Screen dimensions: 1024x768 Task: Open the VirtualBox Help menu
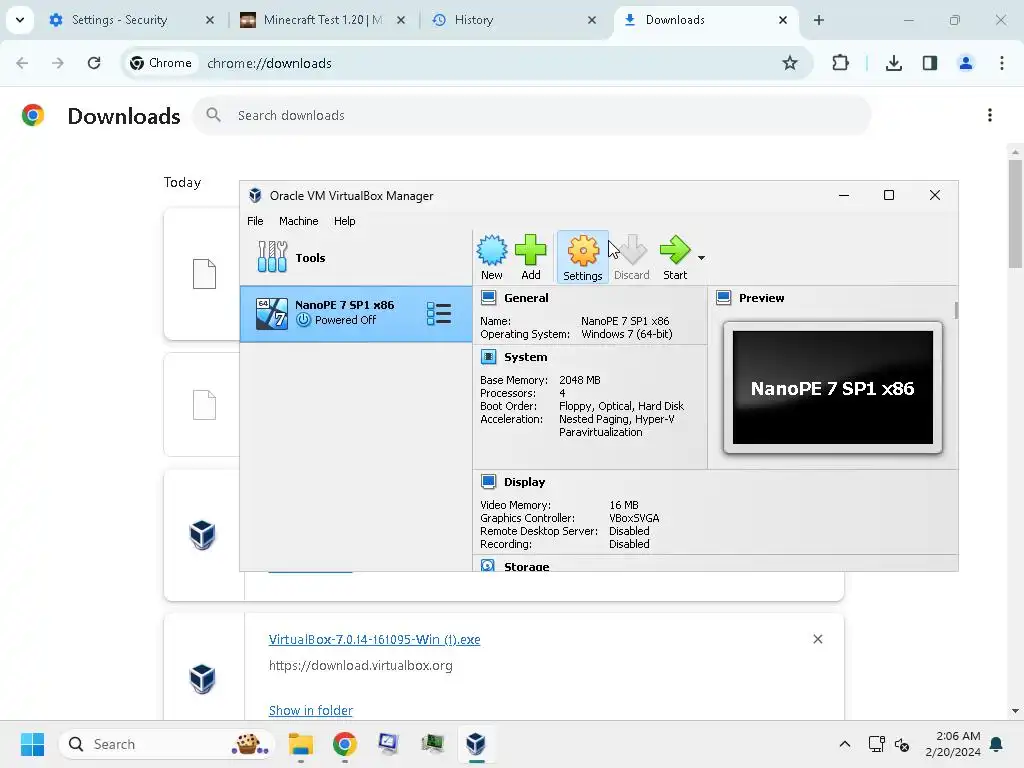click(345, 221)
